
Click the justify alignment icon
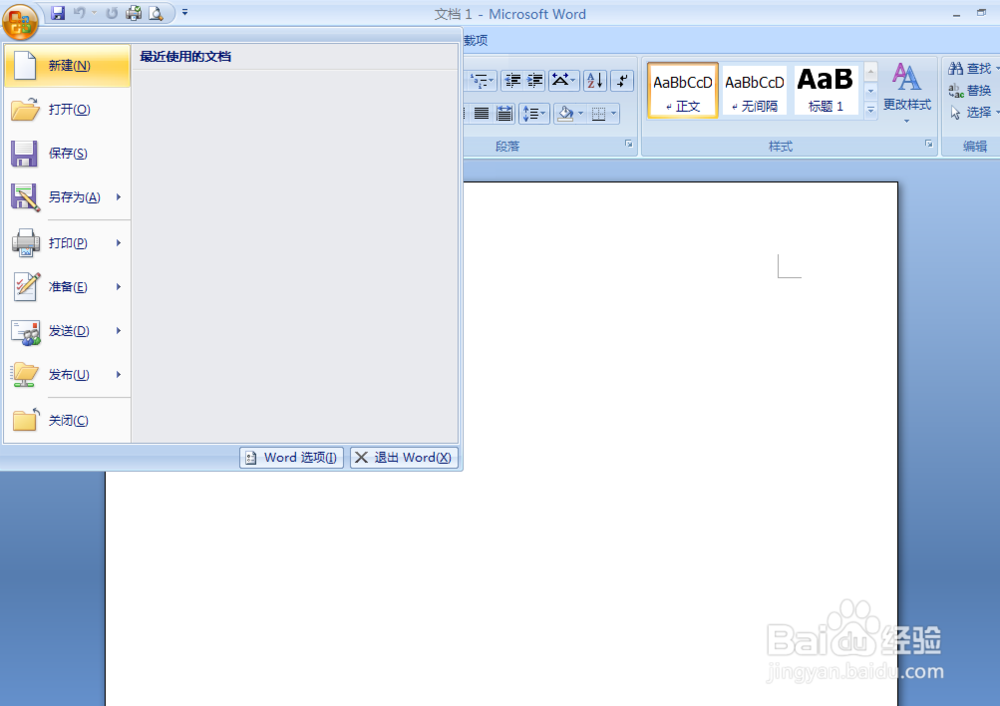(x=482, y=114)
